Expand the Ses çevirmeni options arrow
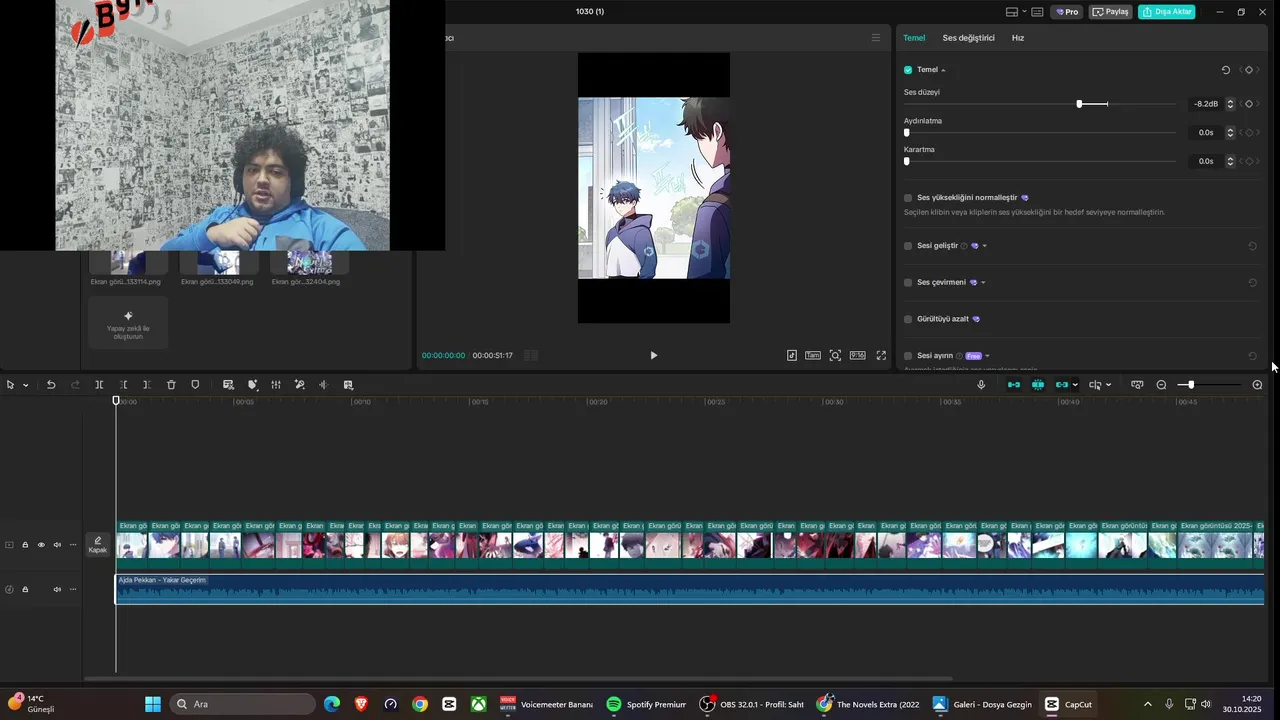The image size is (1280, 720). click(x=983, y=283)
